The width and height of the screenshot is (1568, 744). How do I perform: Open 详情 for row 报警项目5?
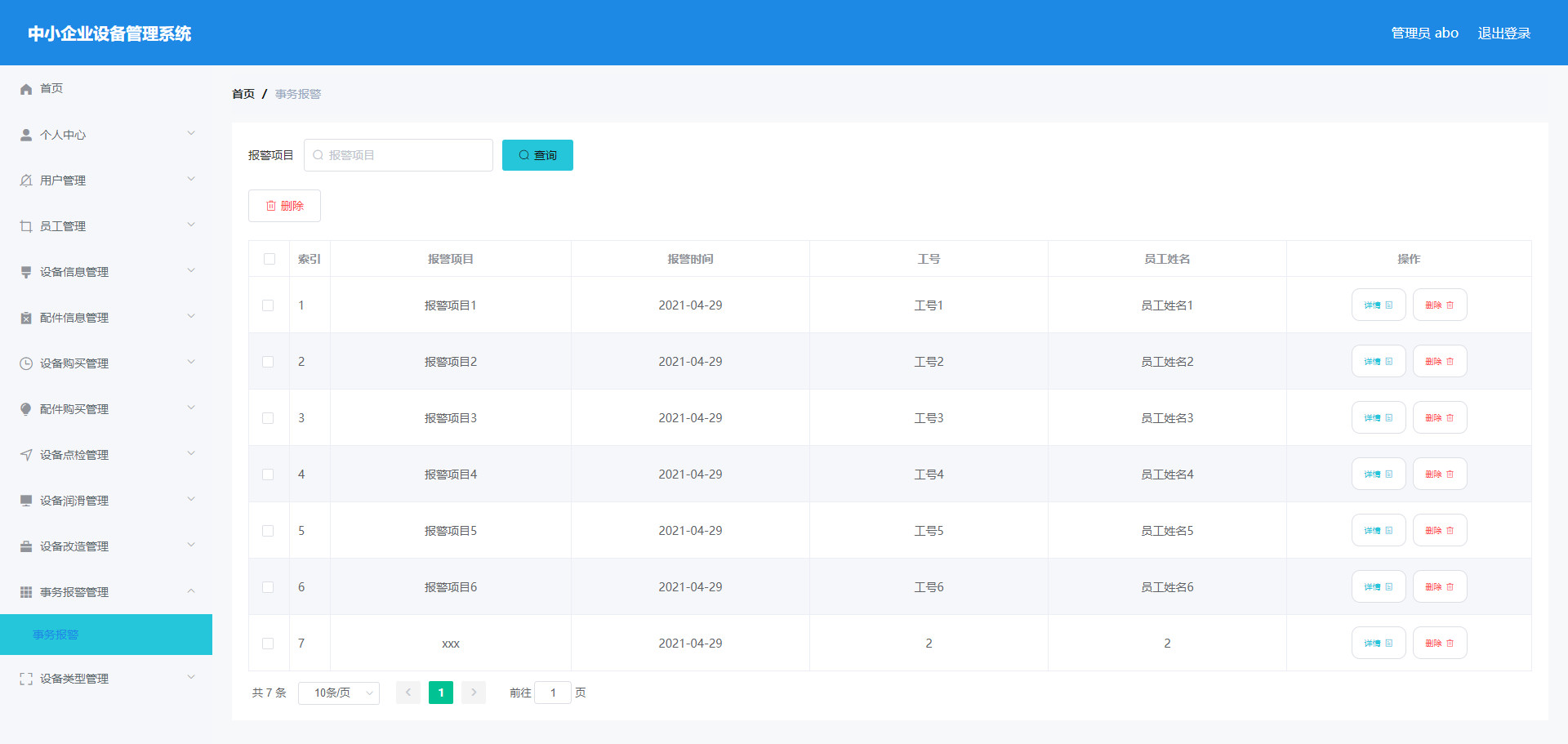click(x=1379, y=530)
